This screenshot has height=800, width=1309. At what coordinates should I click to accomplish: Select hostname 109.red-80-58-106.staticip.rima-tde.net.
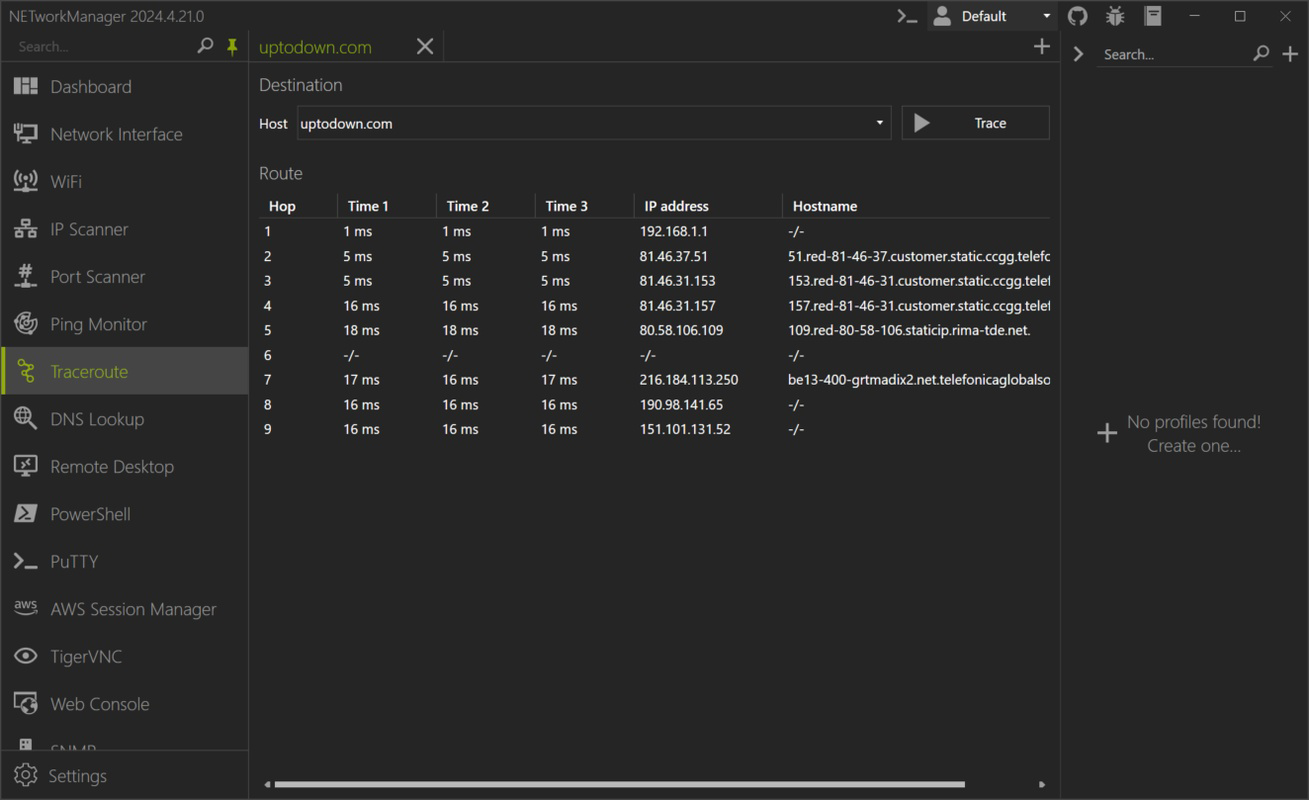[909, 330]
